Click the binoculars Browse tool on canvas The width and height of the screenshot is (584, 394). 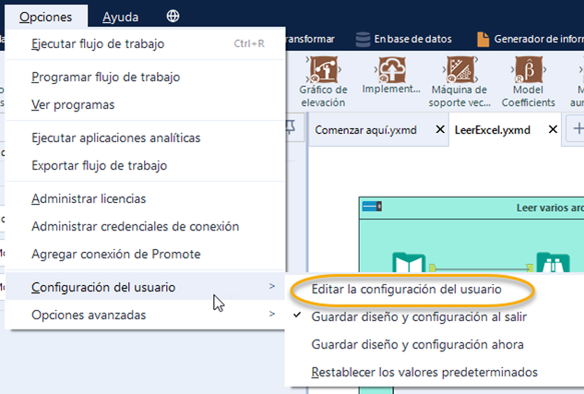553,262
